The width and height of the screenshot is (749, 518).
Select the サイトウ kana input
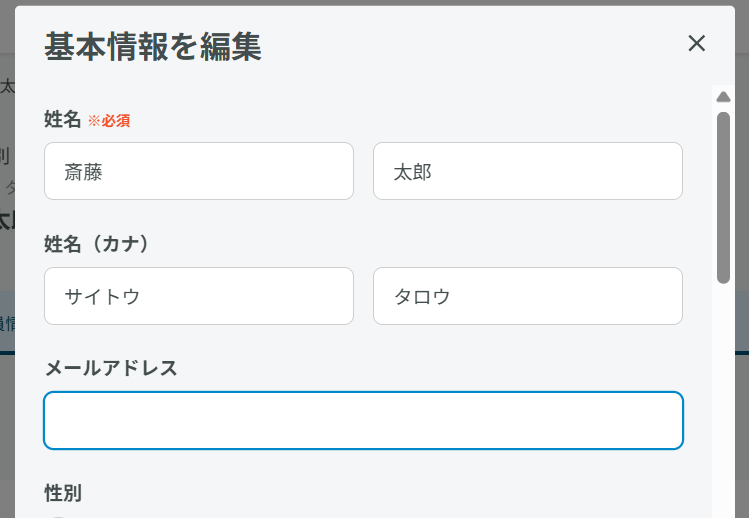[198, 296]
